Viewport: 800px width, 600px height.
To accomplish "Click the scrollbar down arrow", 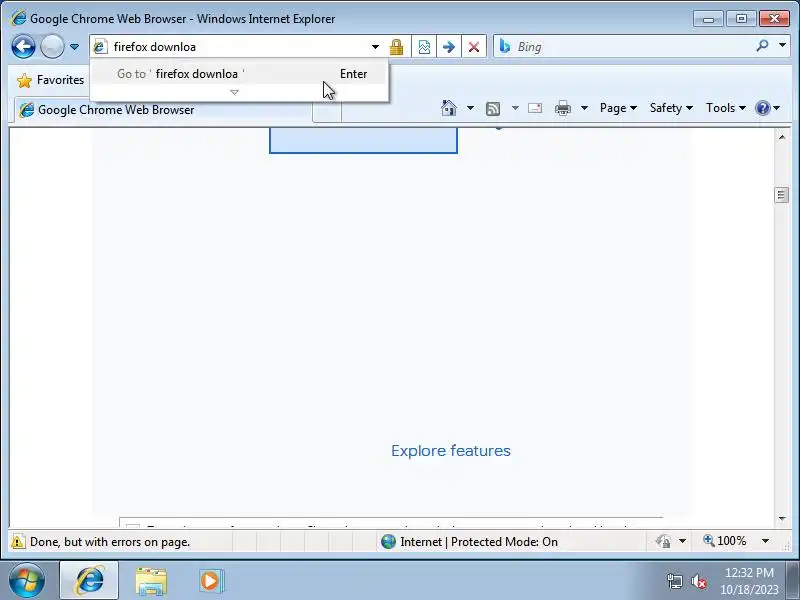I will click(782, 519).
